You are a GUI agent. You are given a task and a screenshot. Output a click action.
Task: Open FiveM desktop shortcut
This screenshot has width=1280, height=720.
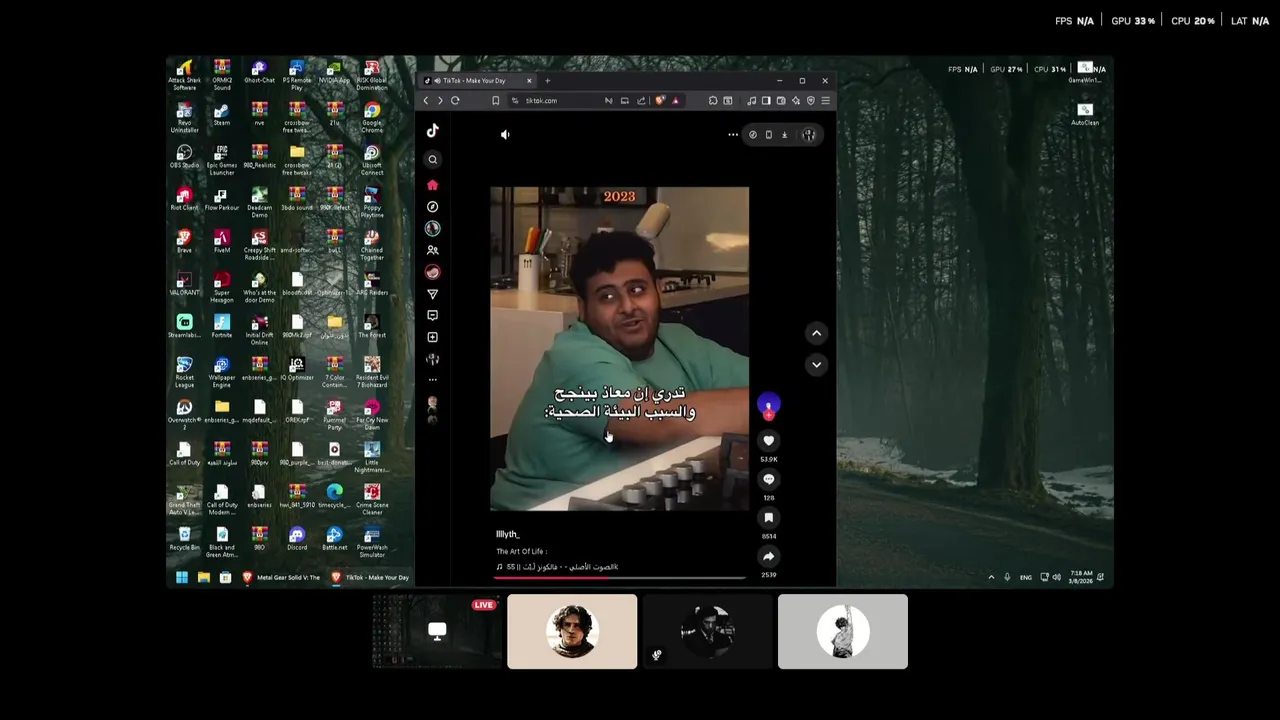(221, 241)
